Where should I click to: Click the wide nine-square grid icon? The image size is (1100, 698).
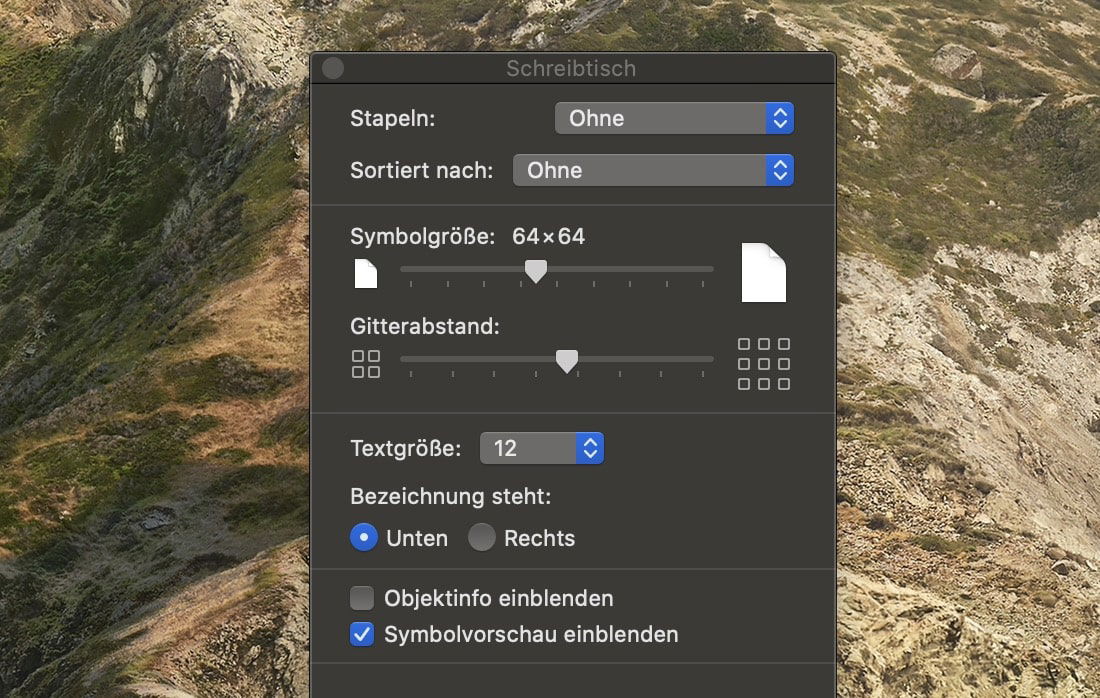tap(764, 364)
